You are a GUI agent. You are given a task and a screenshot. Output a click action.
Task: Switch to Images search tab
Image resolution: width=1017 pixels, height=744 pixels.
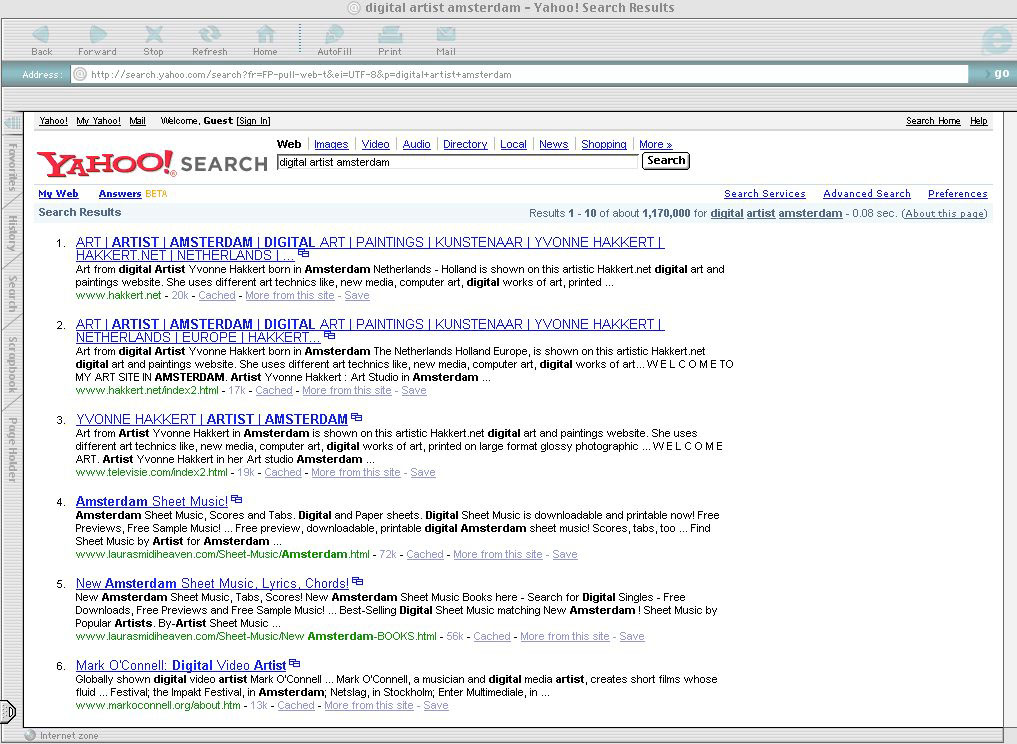[x=331, y=145]
